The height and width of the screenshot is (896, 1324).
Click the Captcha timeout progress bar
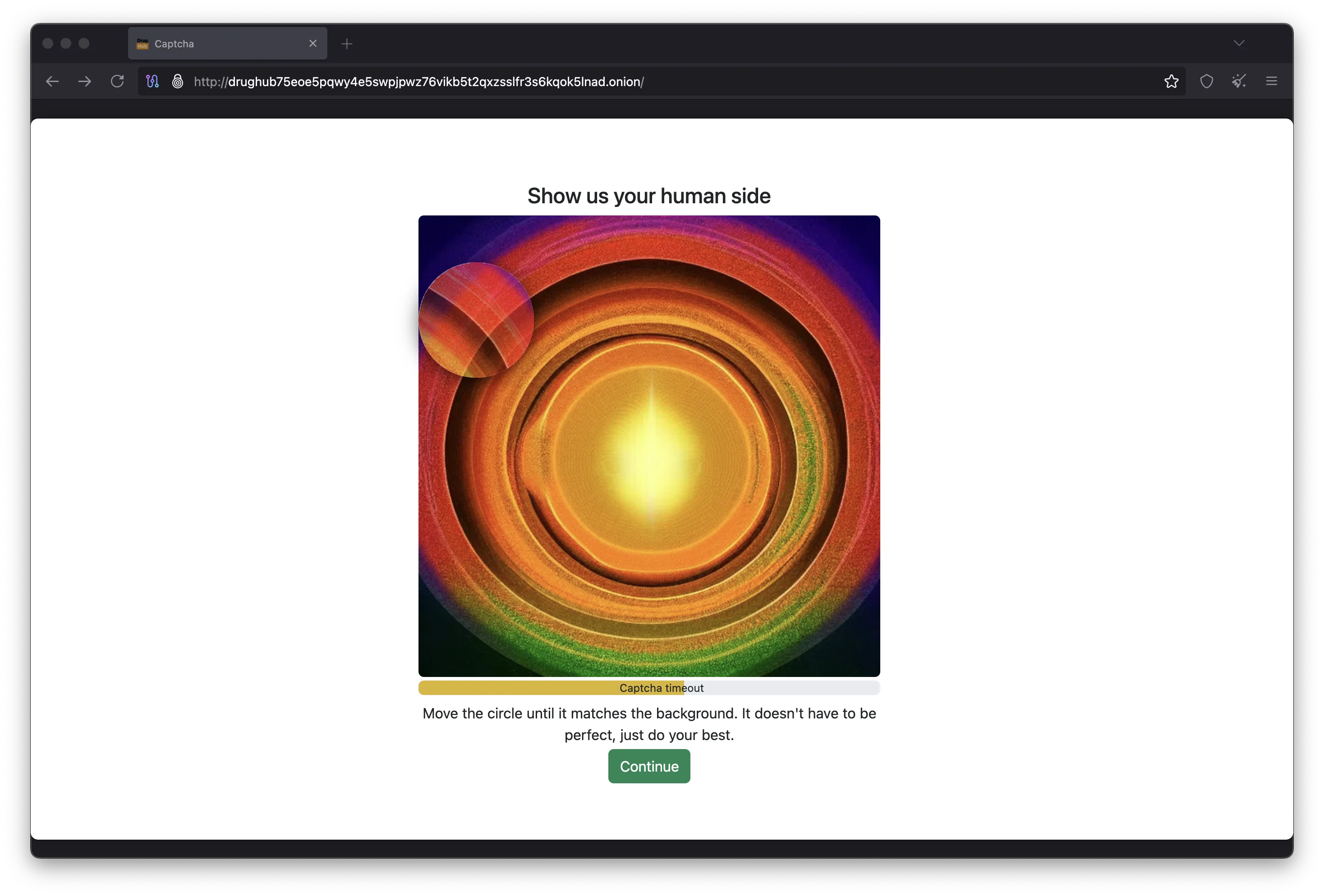click(649, 688)
